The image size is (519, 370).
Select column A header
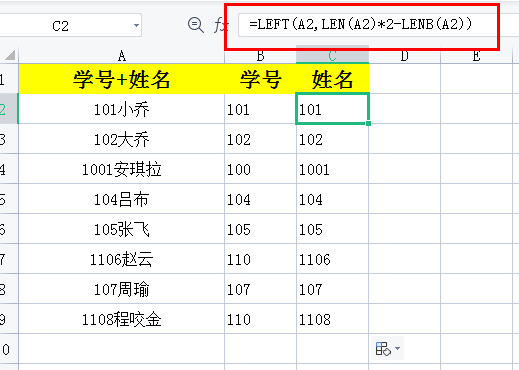(x=122, y=56)
